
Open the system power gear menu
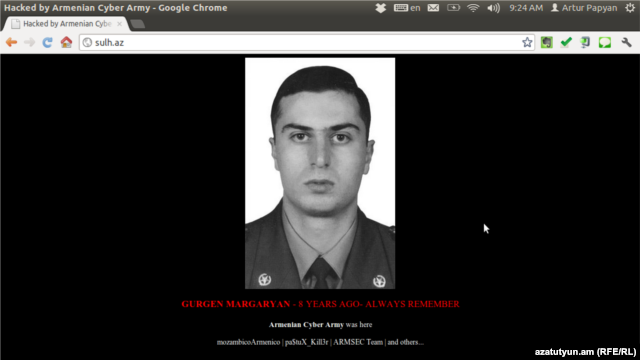(630, 8)
